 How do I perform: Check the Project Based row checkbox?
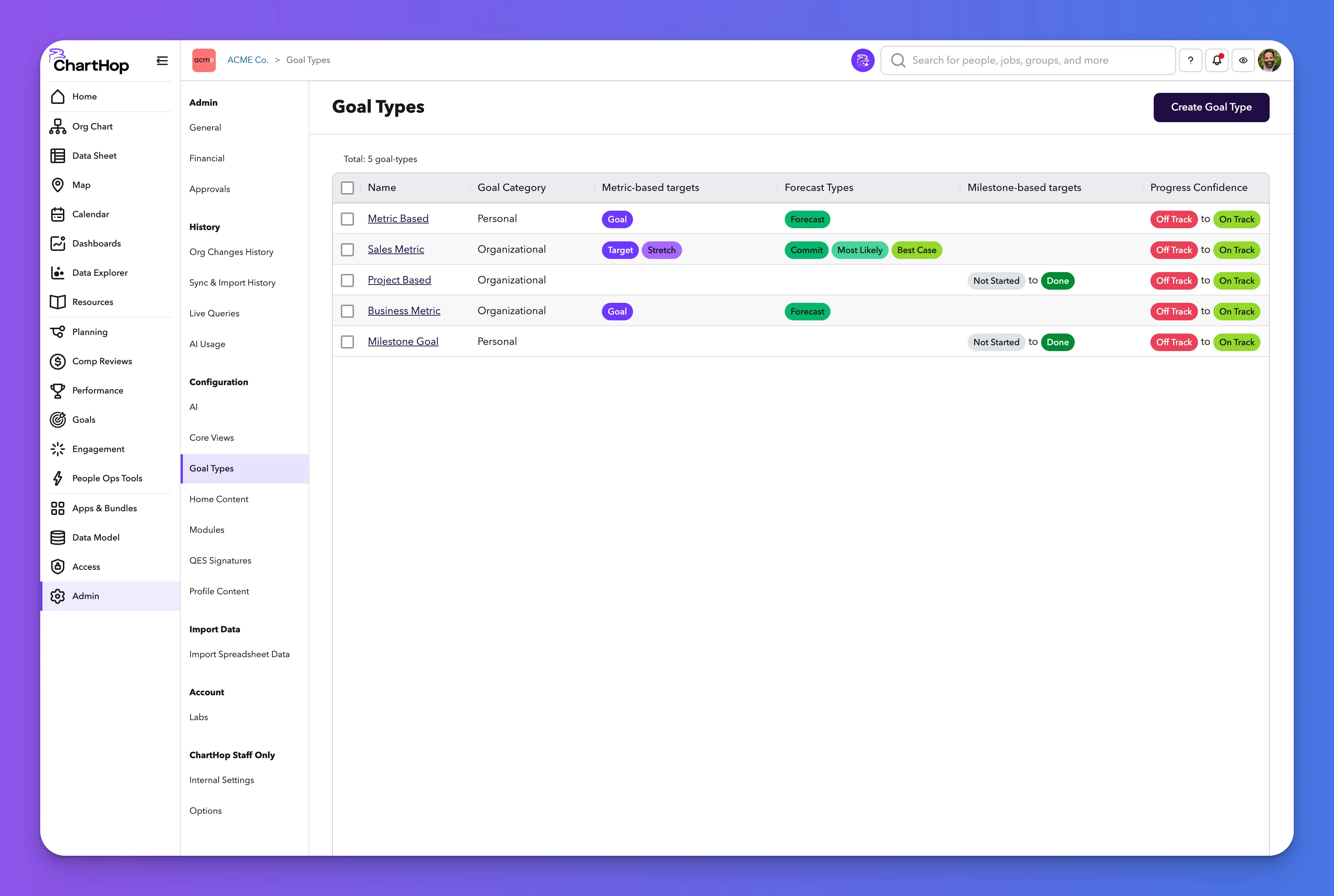pyautogui.click(x=347, y=281)
